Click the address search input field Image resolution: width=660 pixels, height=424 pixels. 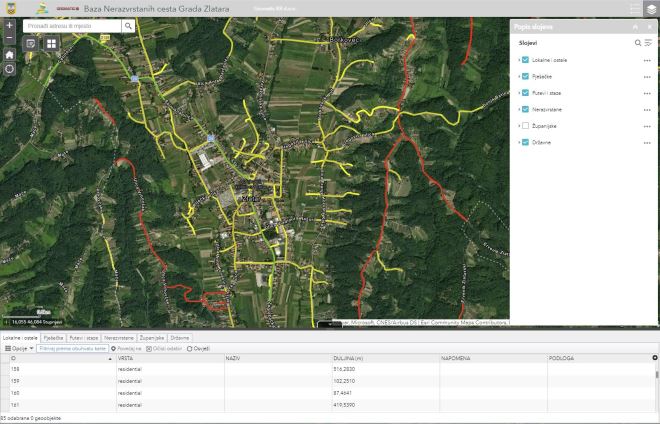(72, 26)
